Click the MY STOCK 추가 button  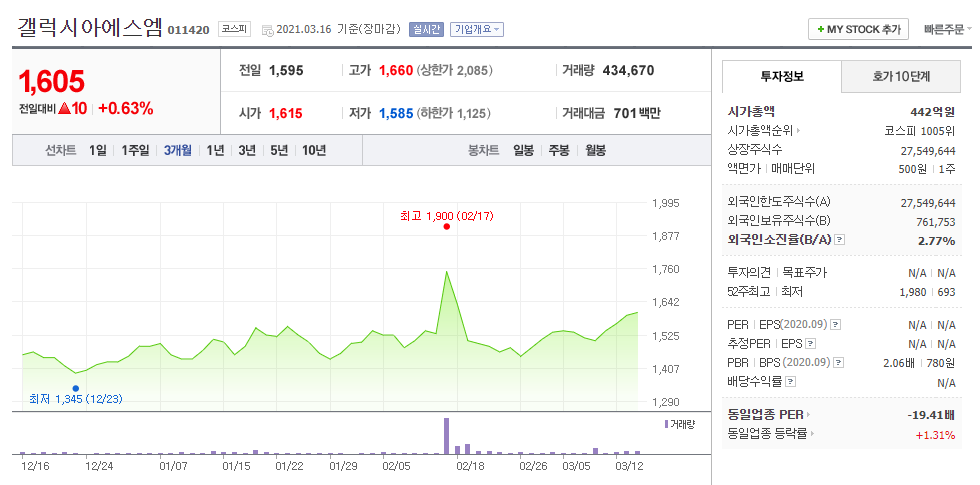858,29
